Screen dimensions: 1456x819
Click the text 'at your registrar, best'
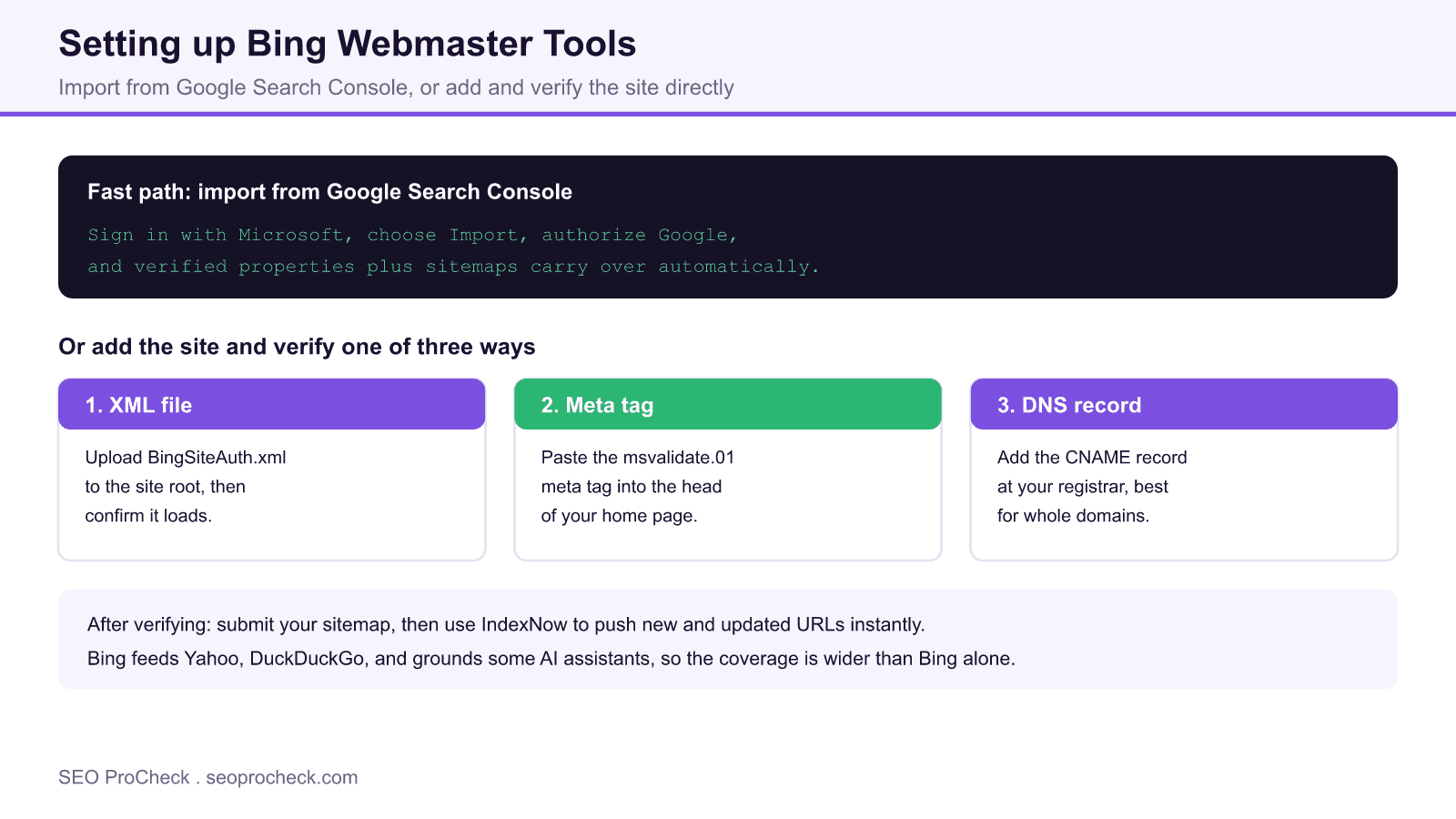pos(1083,487)
